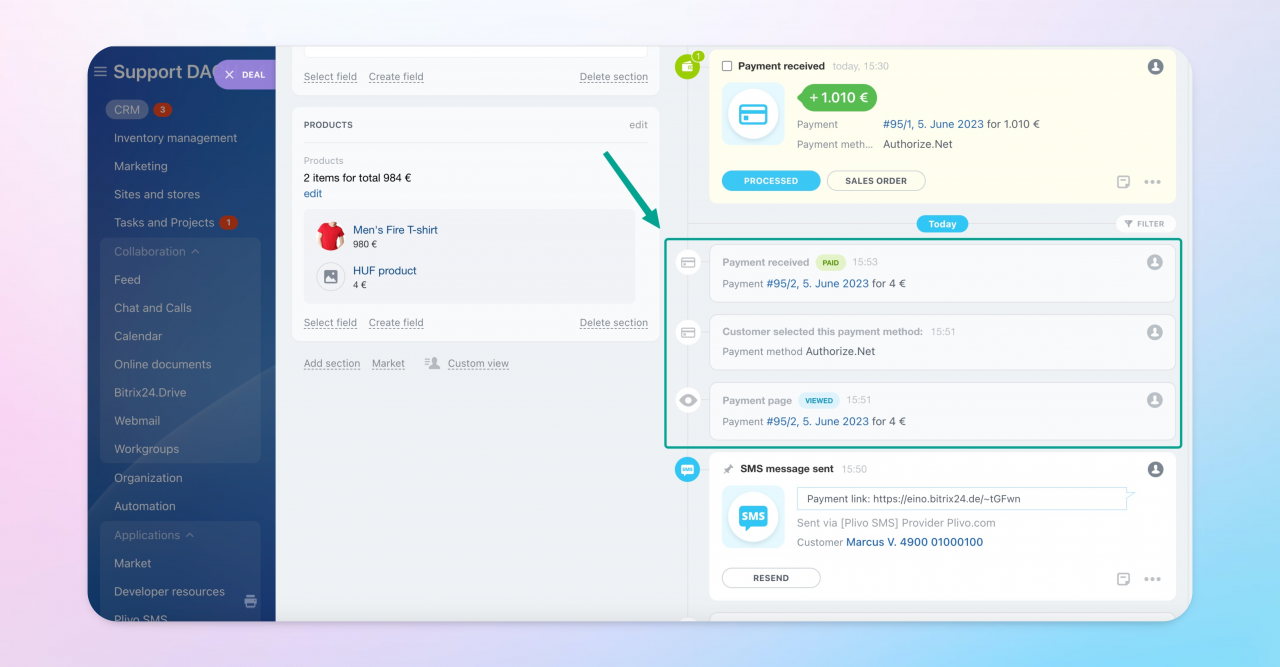The image size is (1280, 667).
Task: Click the credit card icon beside Payment received PAID
Action: tap(688, 262)
